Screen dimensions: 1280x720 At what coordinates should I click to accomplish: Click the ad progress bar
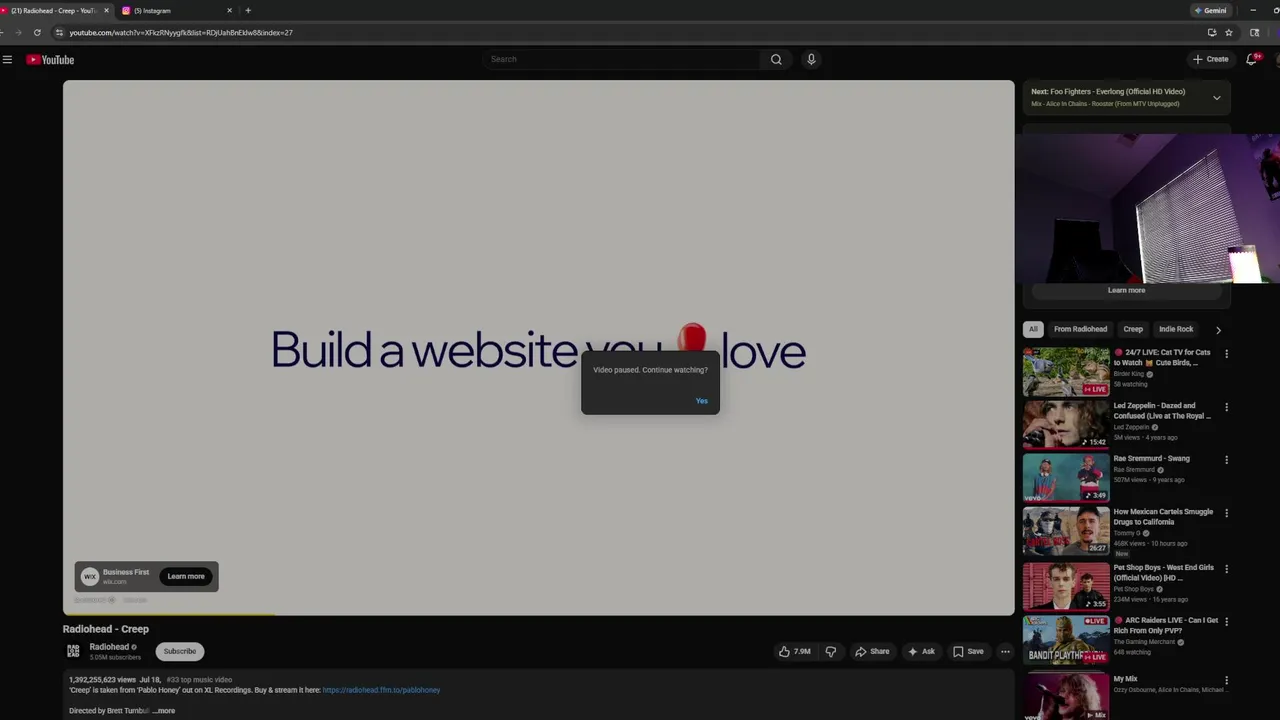click(538, 614)
